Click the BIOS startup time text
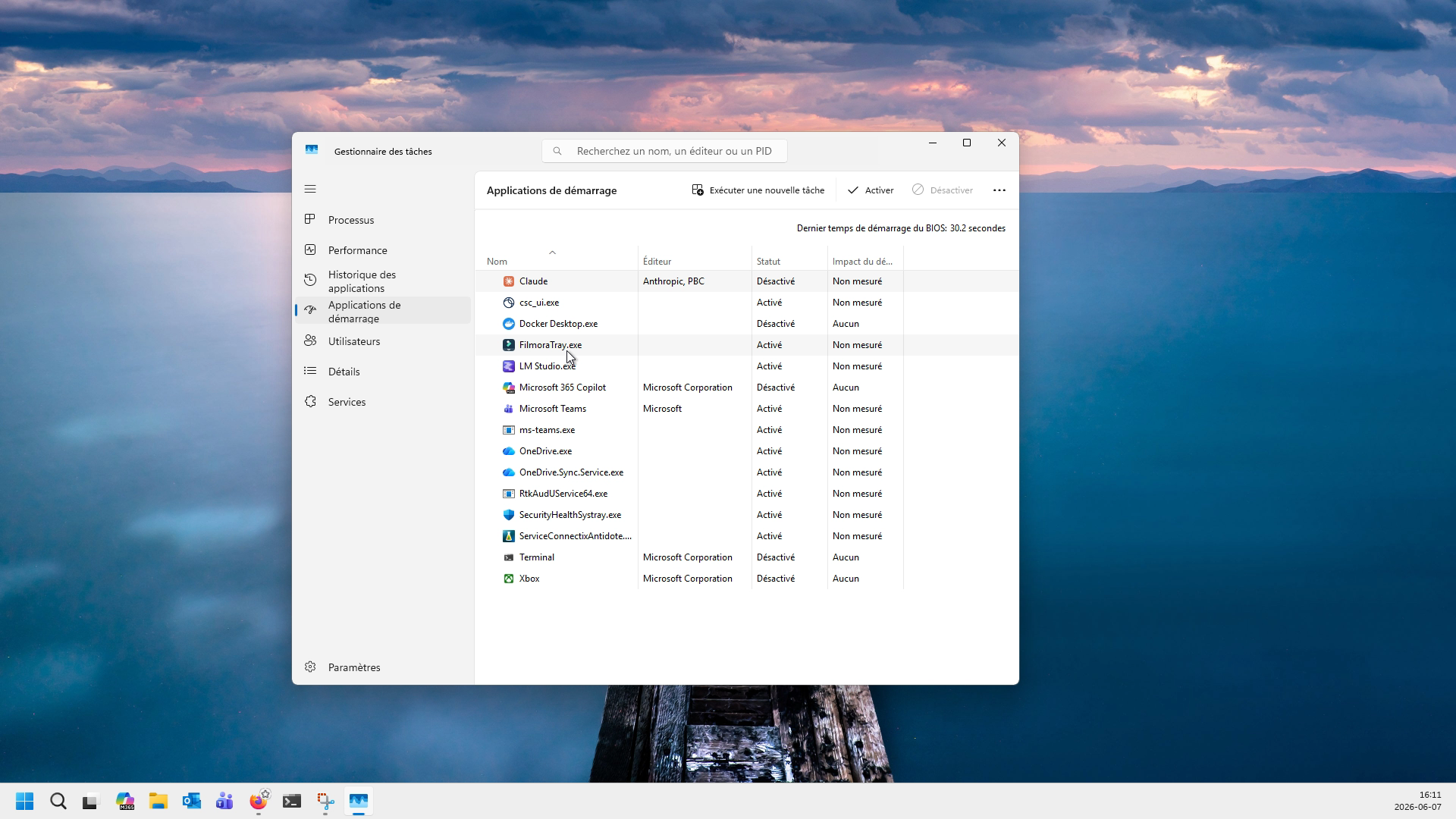The height and width of the screenshot is (819, 1456). [901, 228]
